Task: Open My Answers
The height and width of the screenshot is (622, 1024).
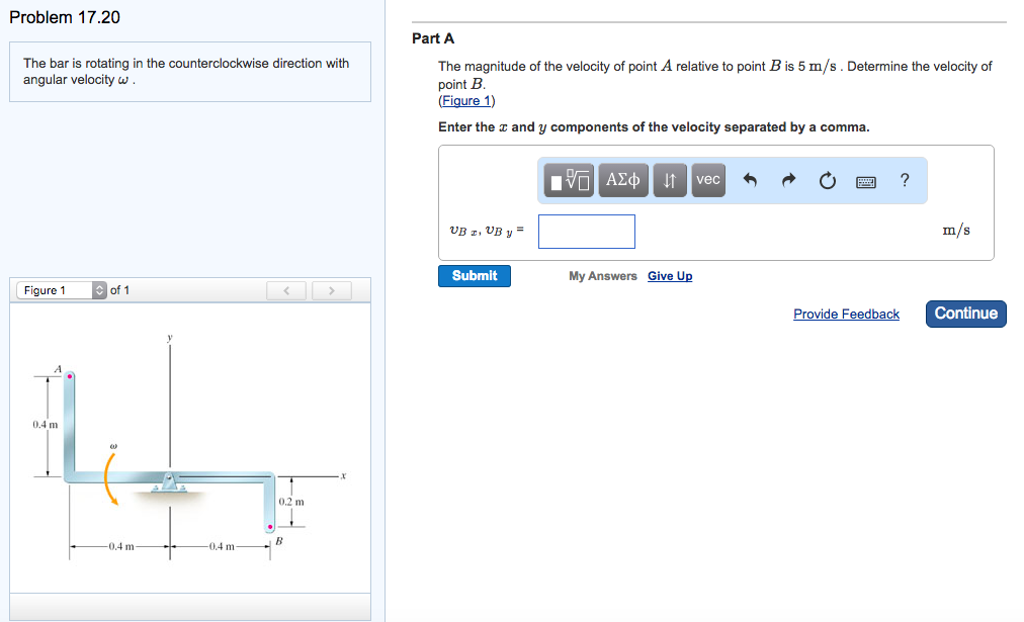Action: [x=602, y=276]
